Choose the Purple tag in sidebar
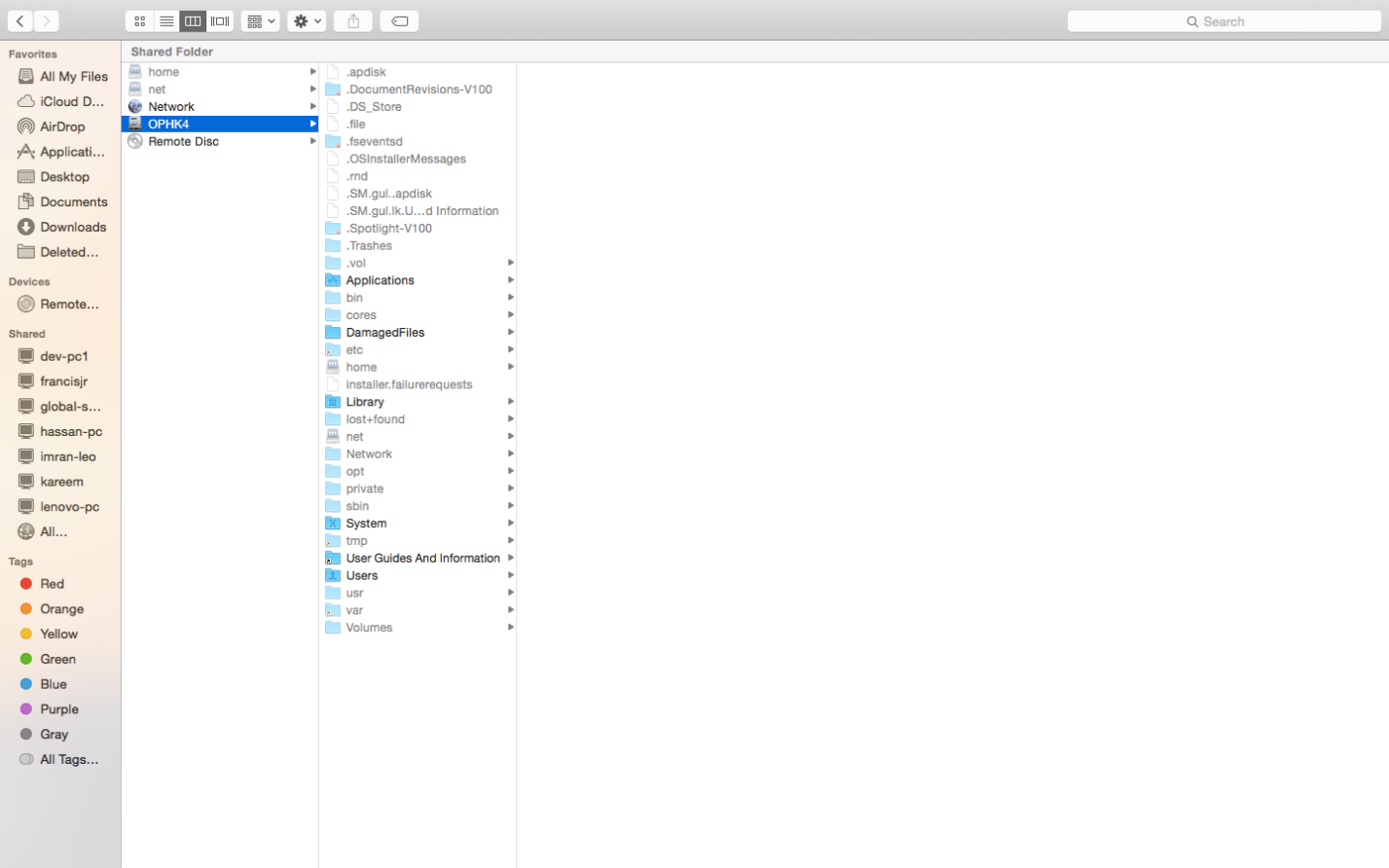1389x868 pixels. pyautogui.click(x=60, y=709)
